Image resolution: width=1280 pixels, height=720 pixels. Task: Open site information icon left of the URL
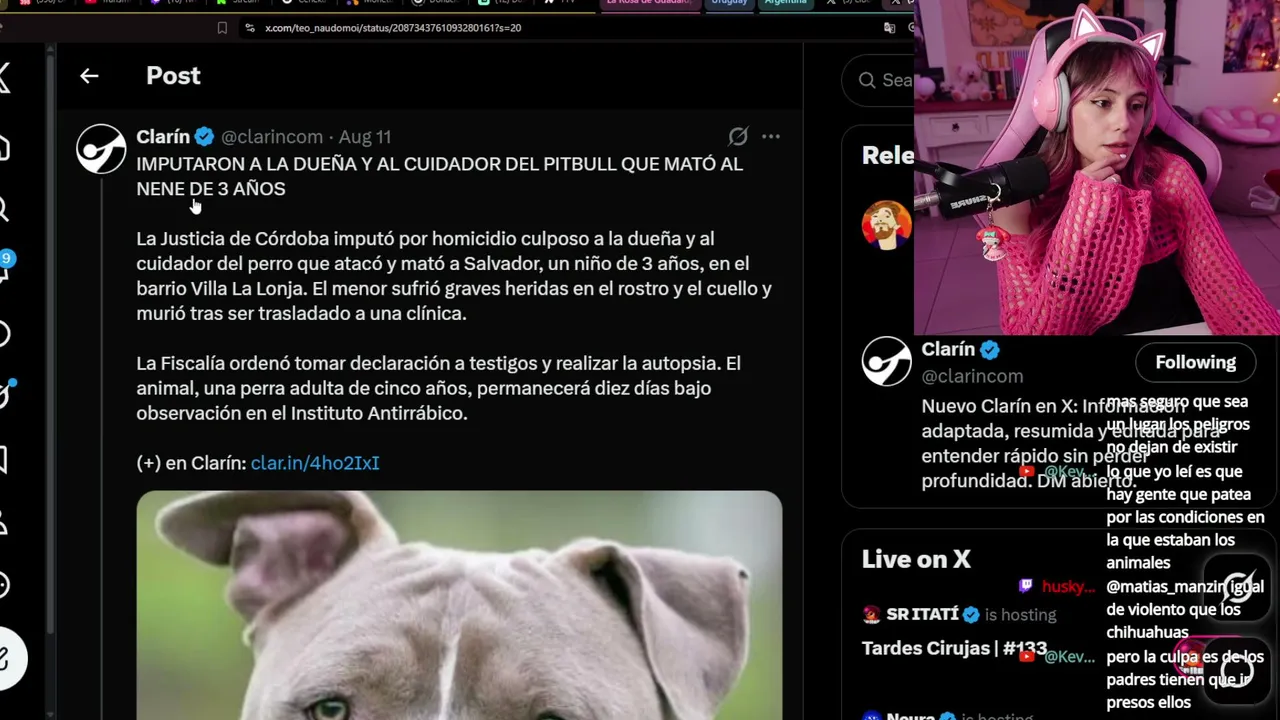click(x=250, y=28)
